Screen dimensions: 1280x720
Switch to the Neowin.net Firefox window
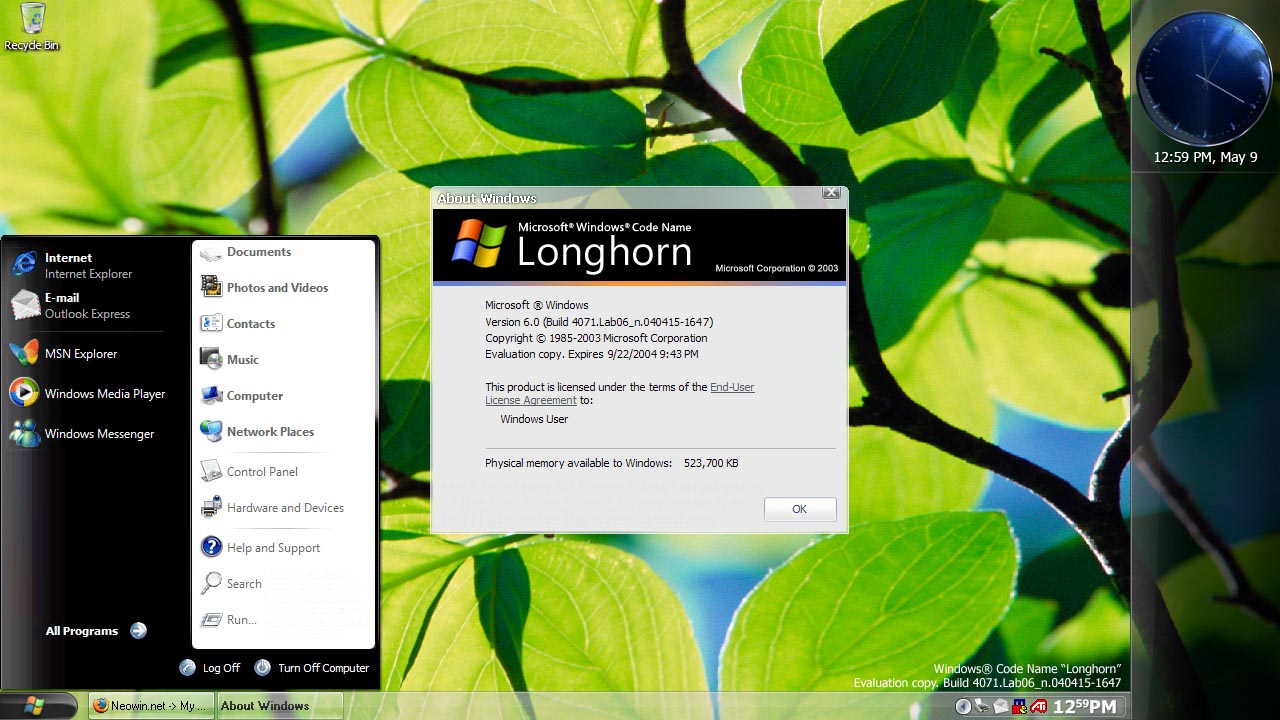(x=150, y=705)
